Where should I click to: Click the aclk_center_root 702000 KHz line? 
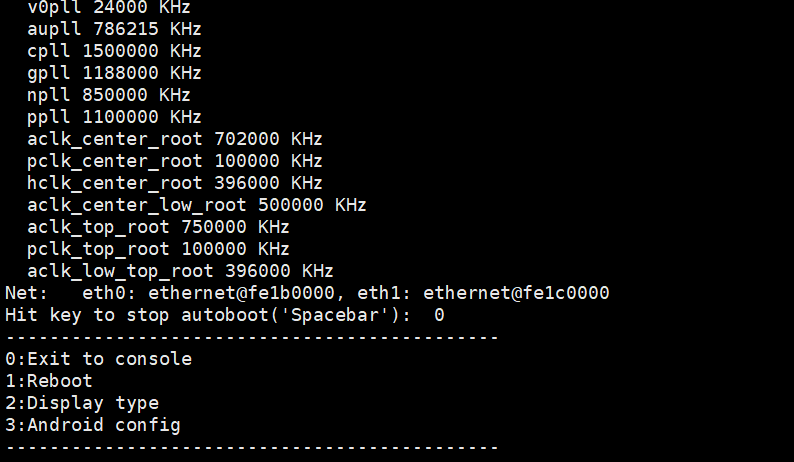[175, 139]
